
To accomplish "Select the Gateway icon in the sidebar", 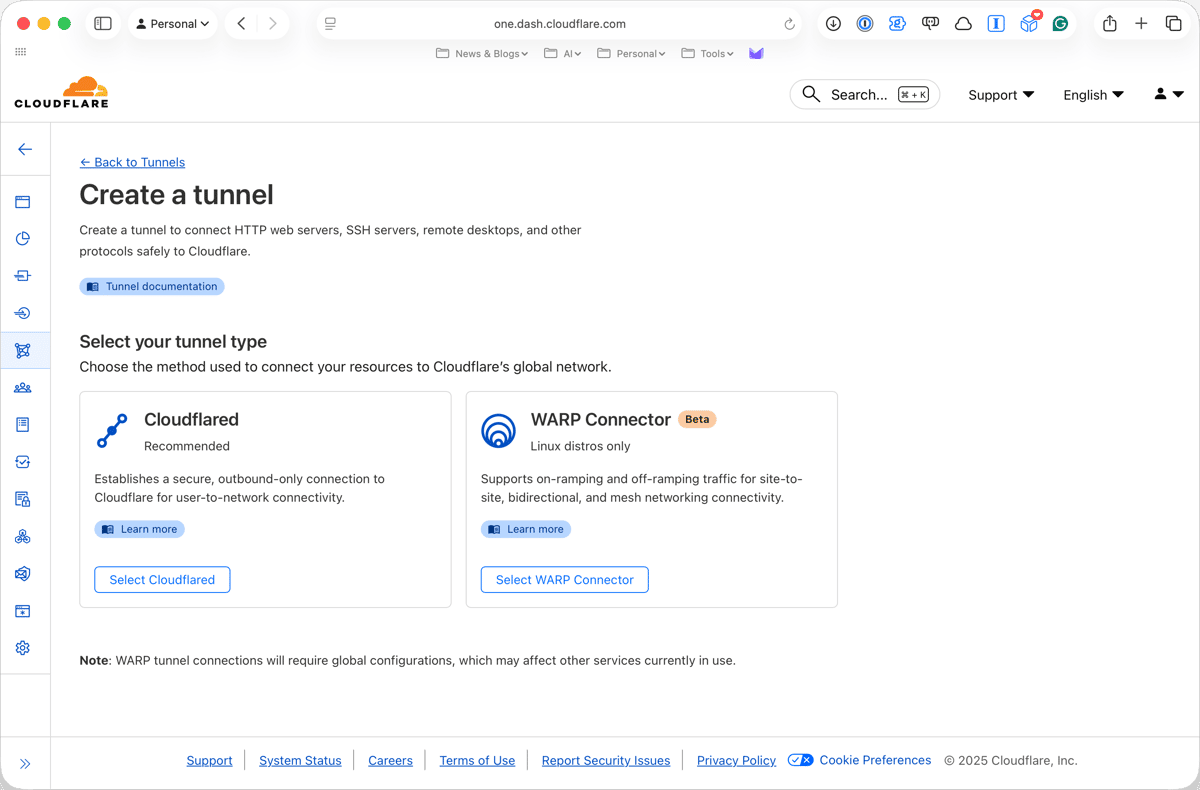I will coord(22,275).
